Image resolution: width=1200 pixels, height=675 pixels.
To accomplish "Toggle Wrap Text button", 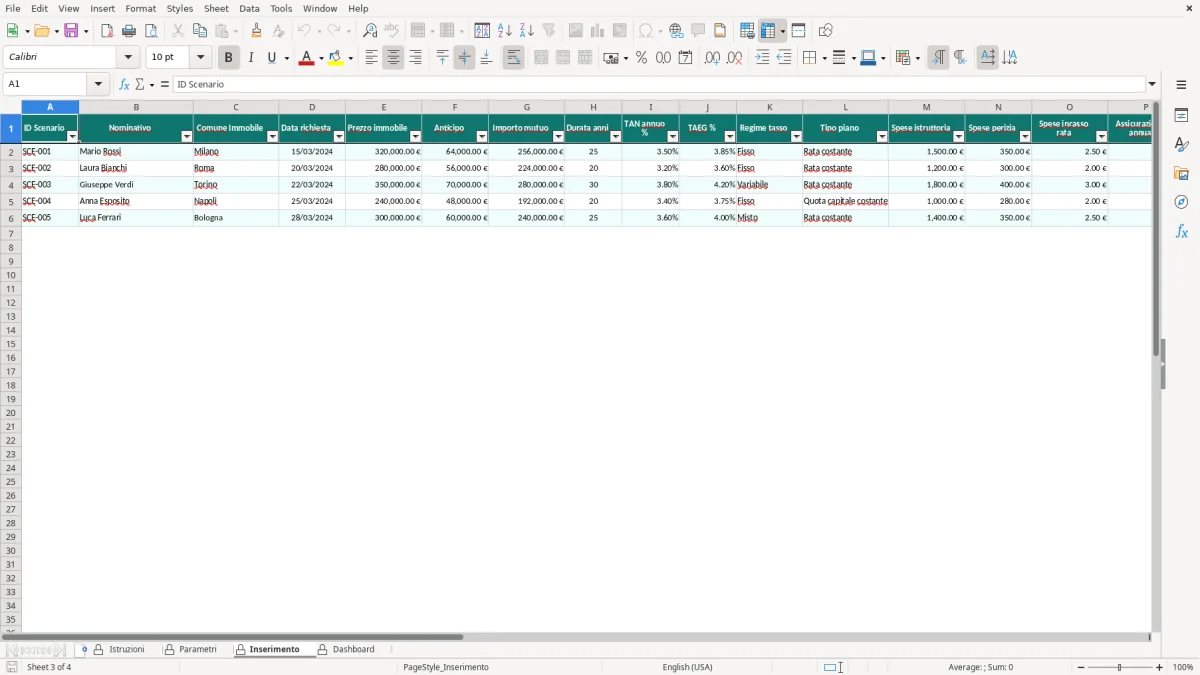I will 513,58.
